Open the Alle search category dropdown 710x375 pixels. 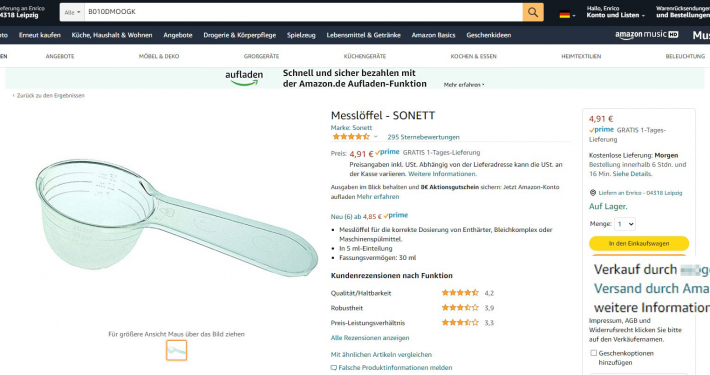coord(72,12)
